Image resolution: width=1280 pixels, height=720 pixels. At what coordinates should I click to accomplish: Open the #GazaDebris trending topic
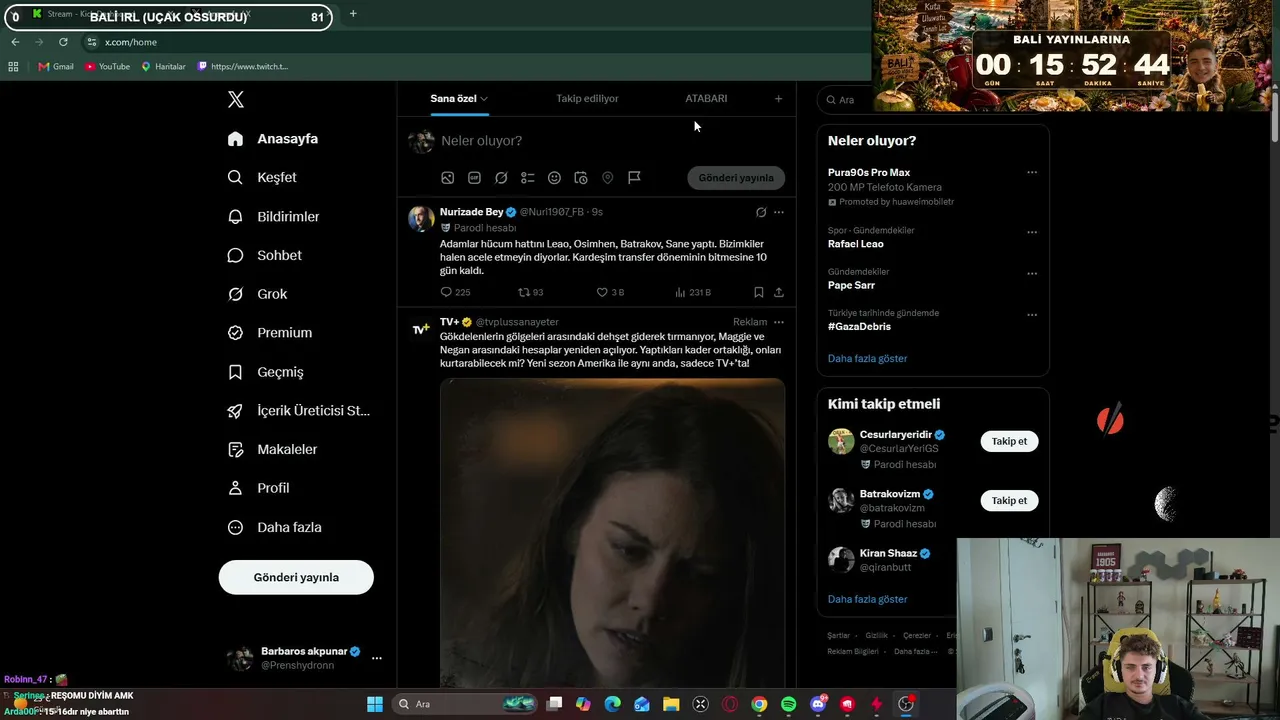pyautogui.click(x=859, y=326)
